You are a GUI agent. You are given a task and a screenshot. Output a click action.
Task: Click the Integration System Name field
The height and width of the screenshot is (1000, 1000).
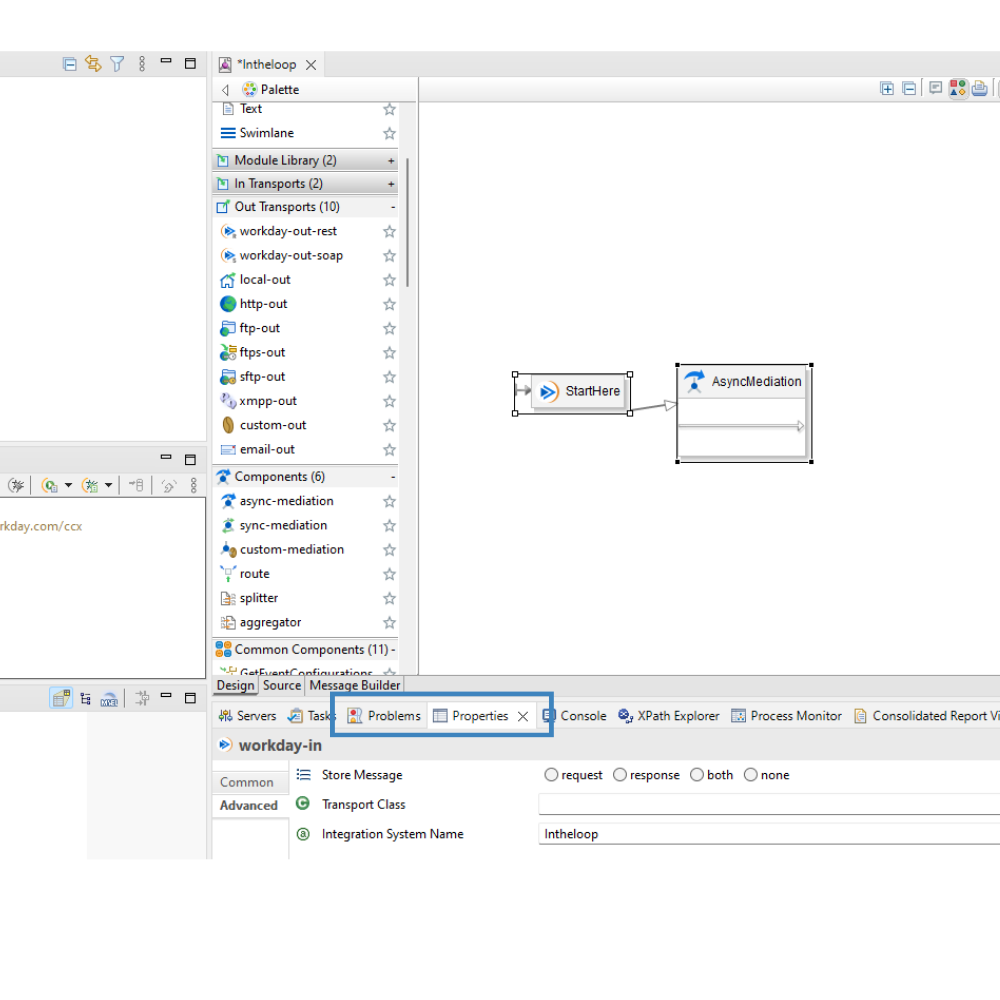click(700, 833)
